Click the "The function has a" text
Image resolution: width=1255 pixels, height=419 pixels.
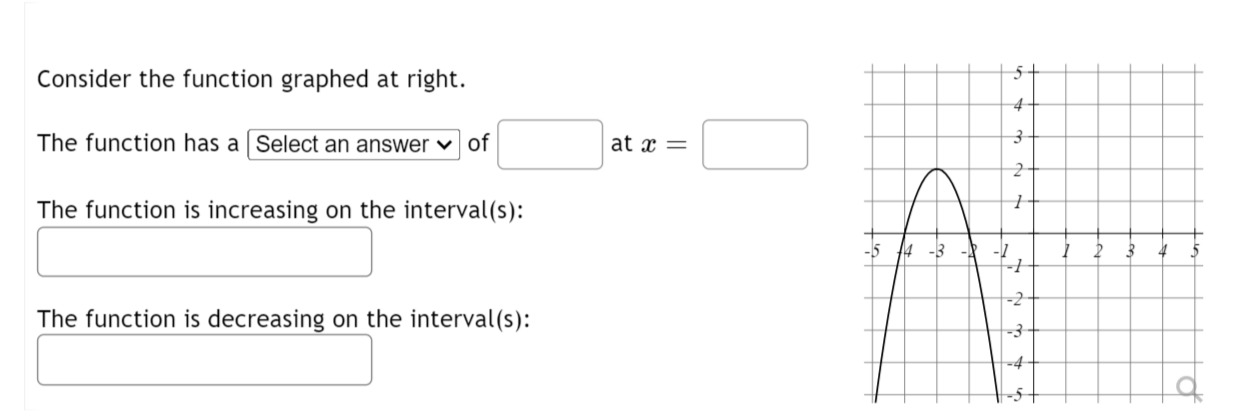(x=138, y=144)
